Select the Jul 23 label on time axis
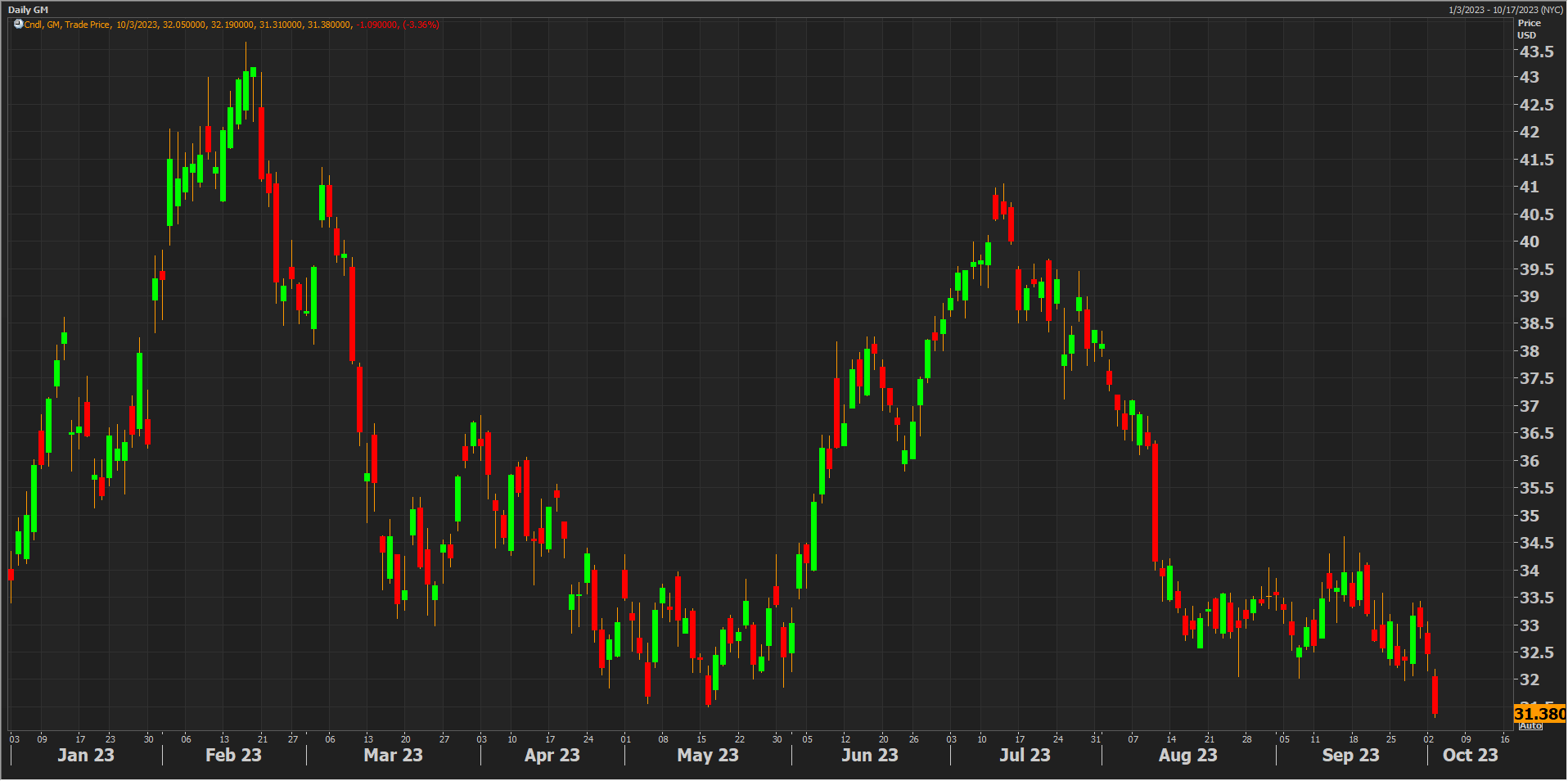Image resolution: width=1568 pixels, height=781 pixels. [x=1024, y=756]
